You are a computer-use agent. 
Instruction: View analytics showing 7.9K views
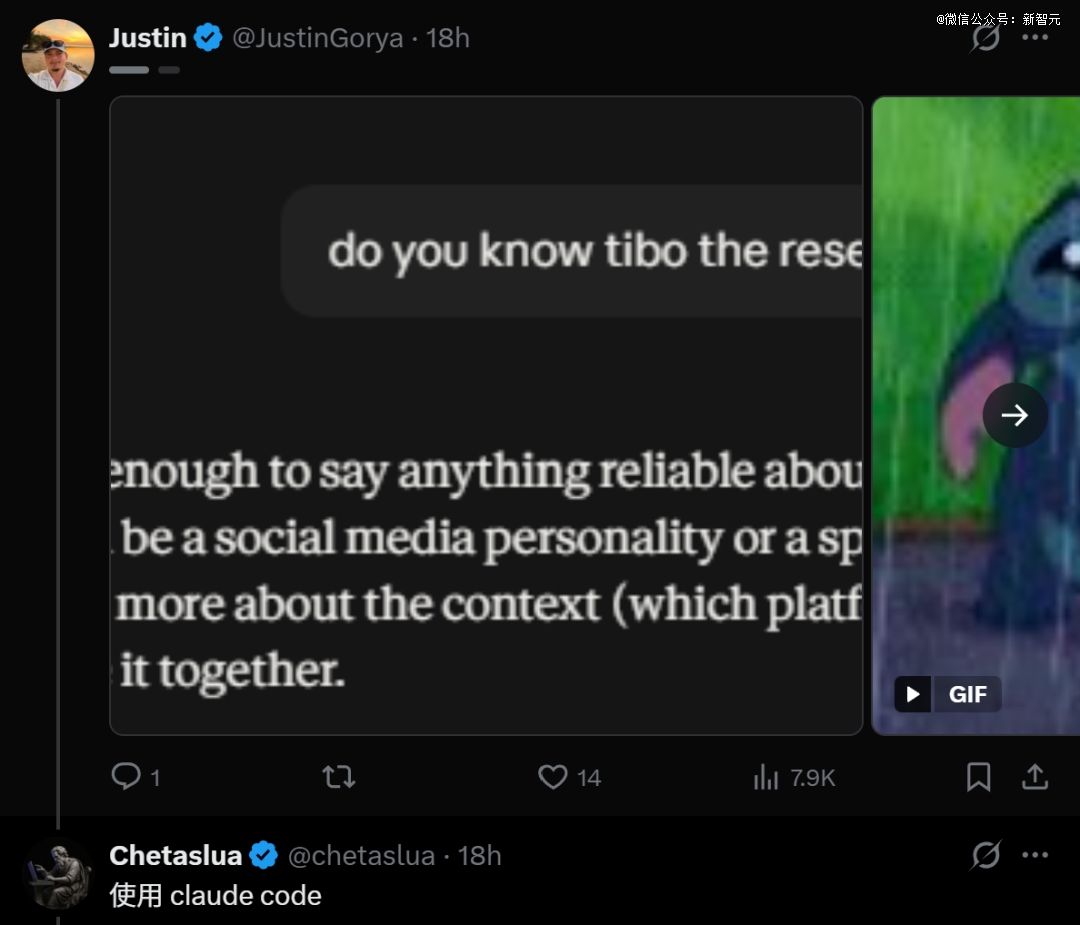(x=794, y=778)
